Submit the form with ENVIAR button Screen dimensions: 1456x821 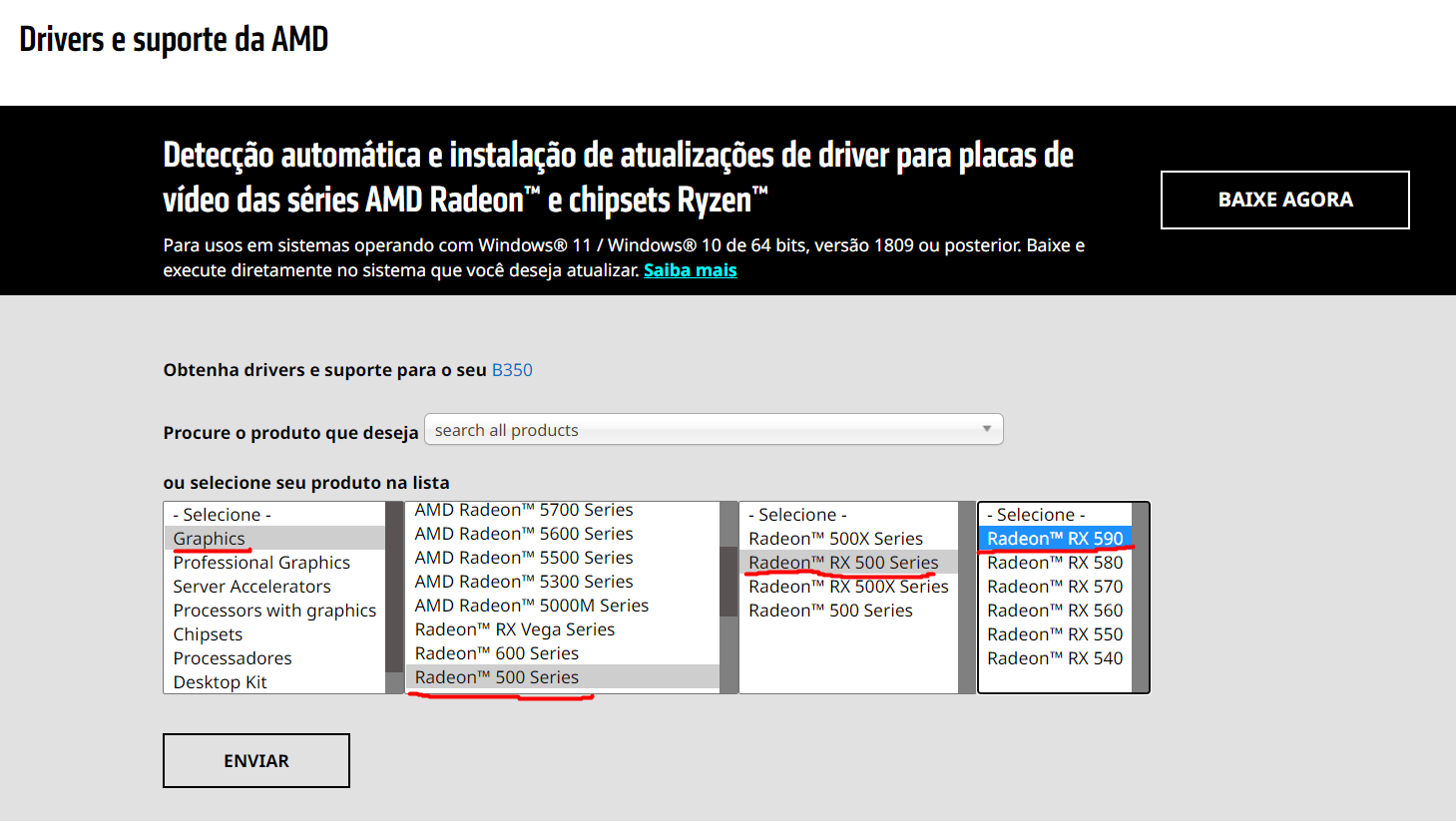click(256, 760)
